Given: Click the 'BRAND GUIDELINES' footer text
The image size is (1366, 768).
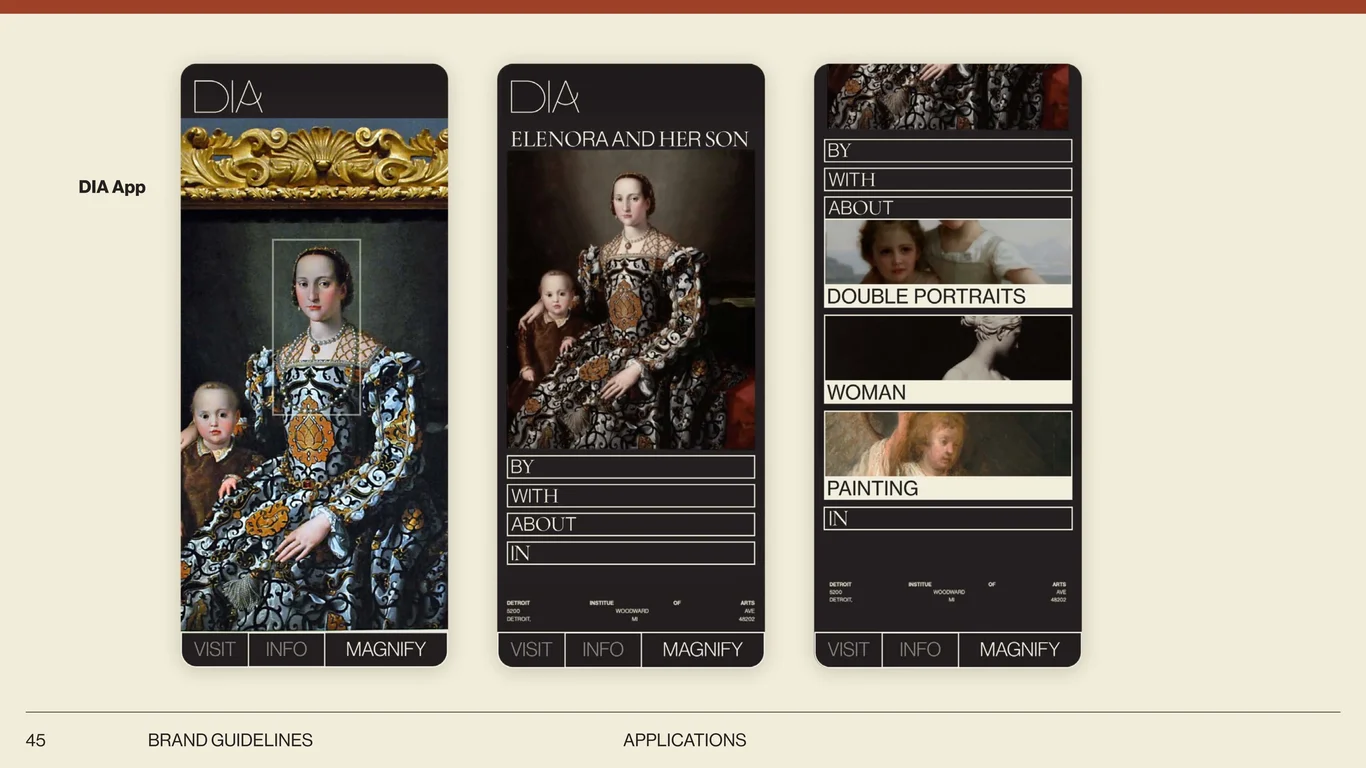Looking at the screenshot, I should click(x=230, y=740).
